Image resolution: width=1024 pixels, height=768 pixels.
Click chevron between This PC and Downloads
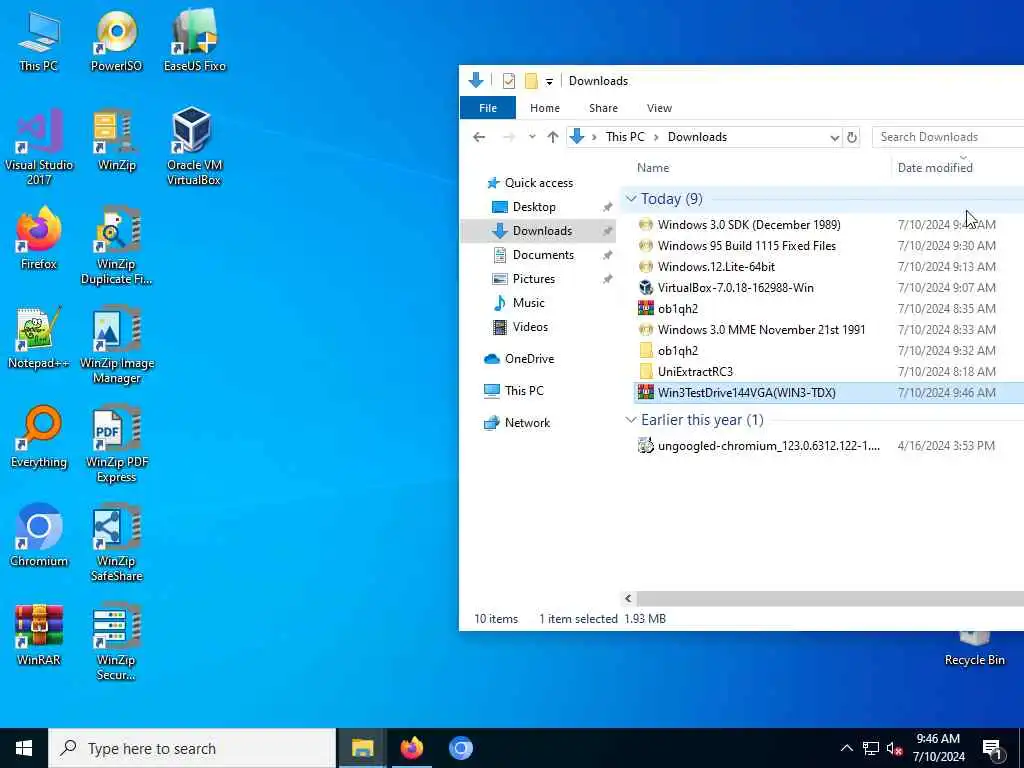(655, 137)
